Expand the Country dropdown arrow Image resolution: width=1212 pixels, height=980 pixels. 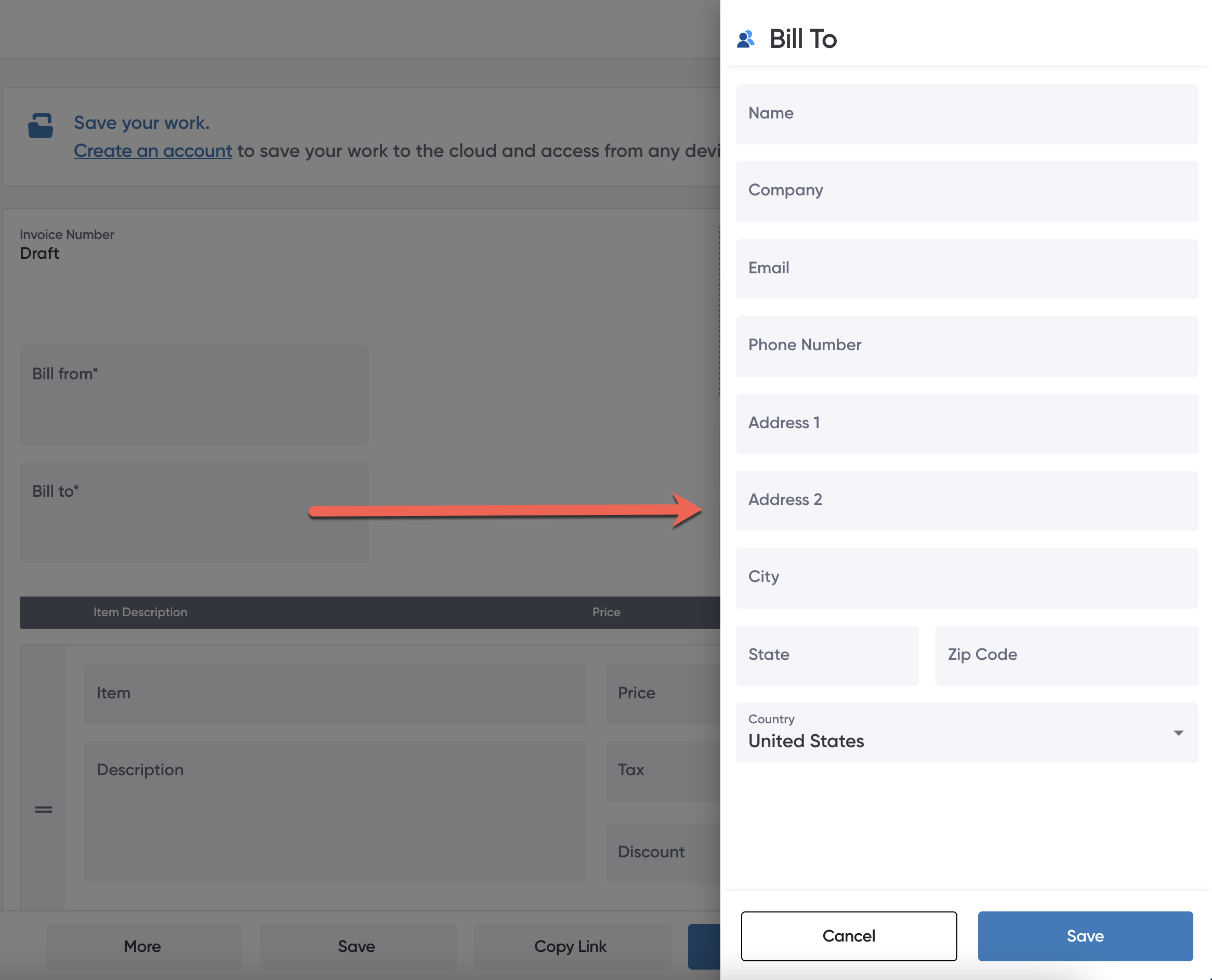(1178, 733)
